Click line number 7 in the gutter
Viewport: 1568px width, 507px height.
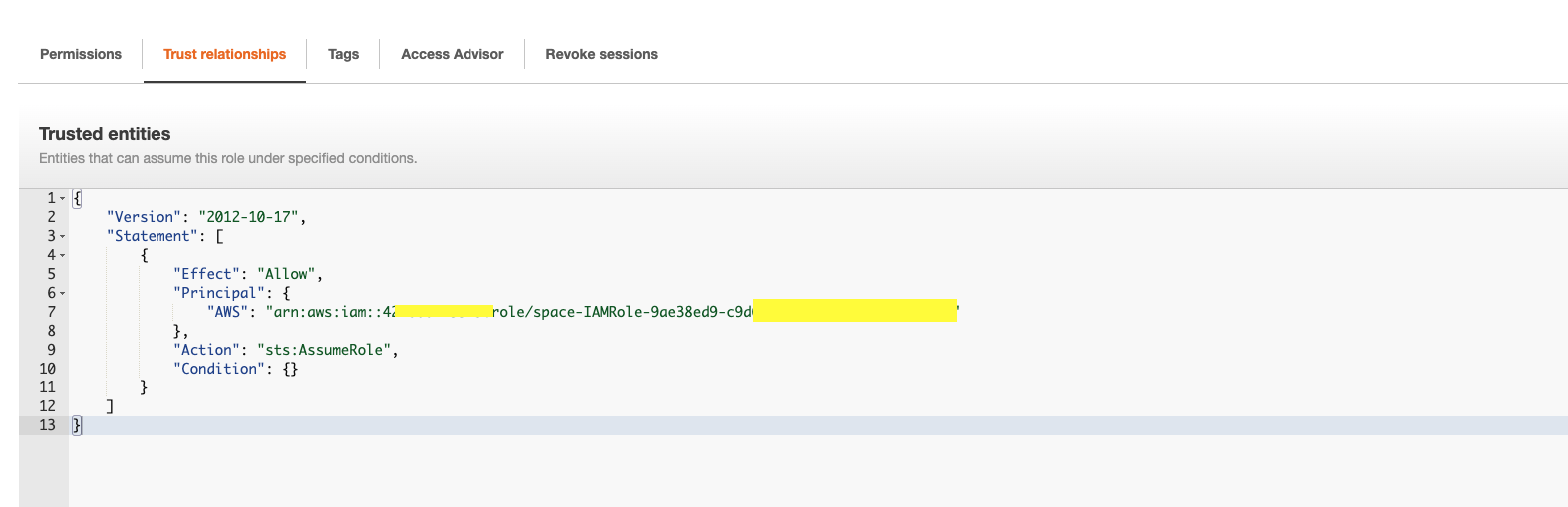(x=51, y=312)
